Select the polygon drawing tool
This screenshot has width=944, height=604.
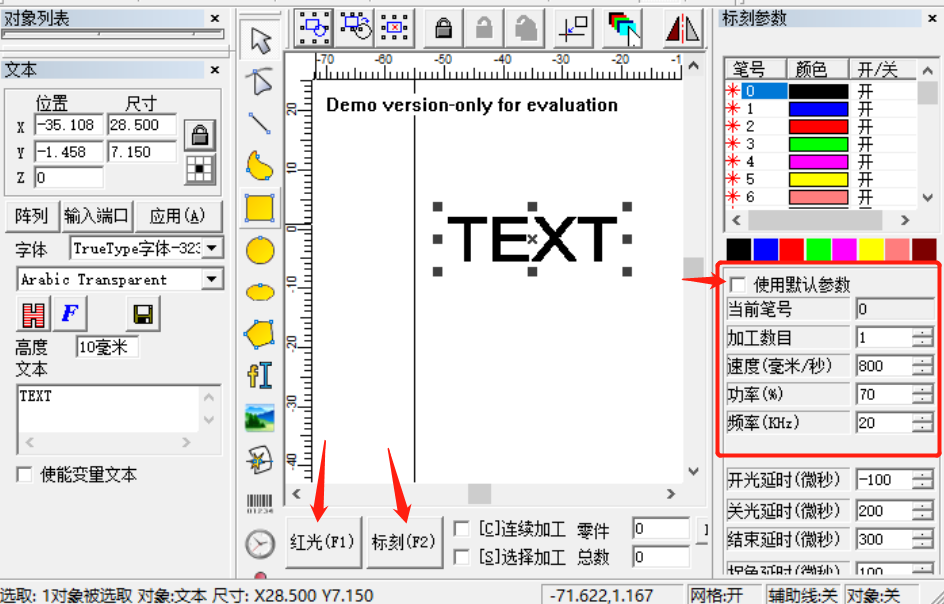(x=260, y=334)
